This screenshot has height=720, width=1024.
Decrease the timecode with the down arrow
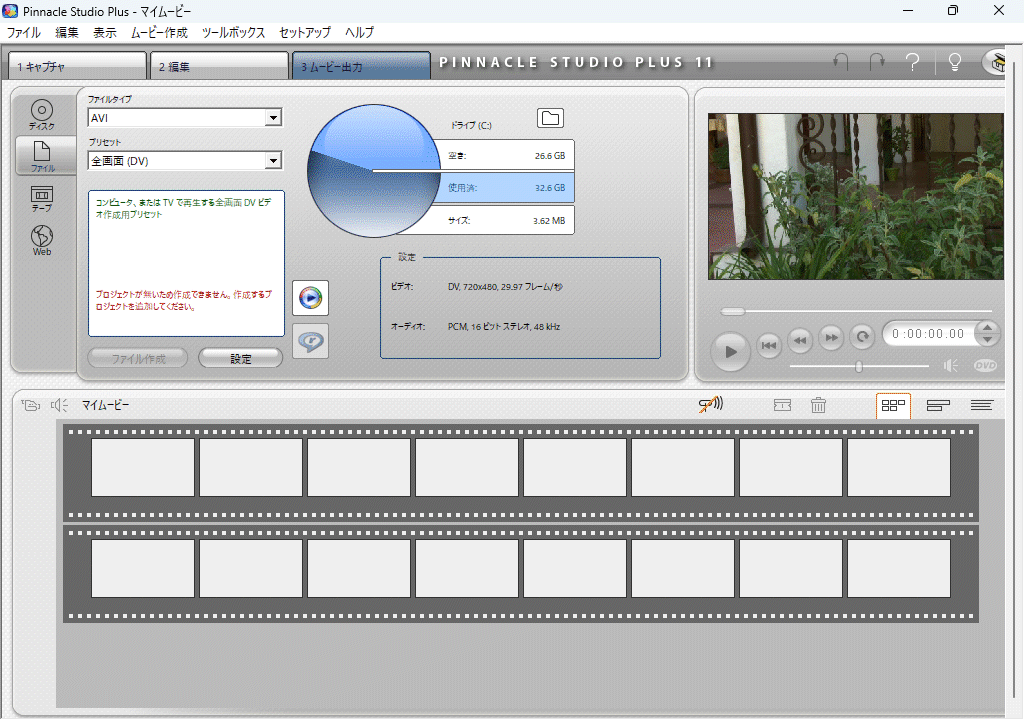[x=987, y=340]
